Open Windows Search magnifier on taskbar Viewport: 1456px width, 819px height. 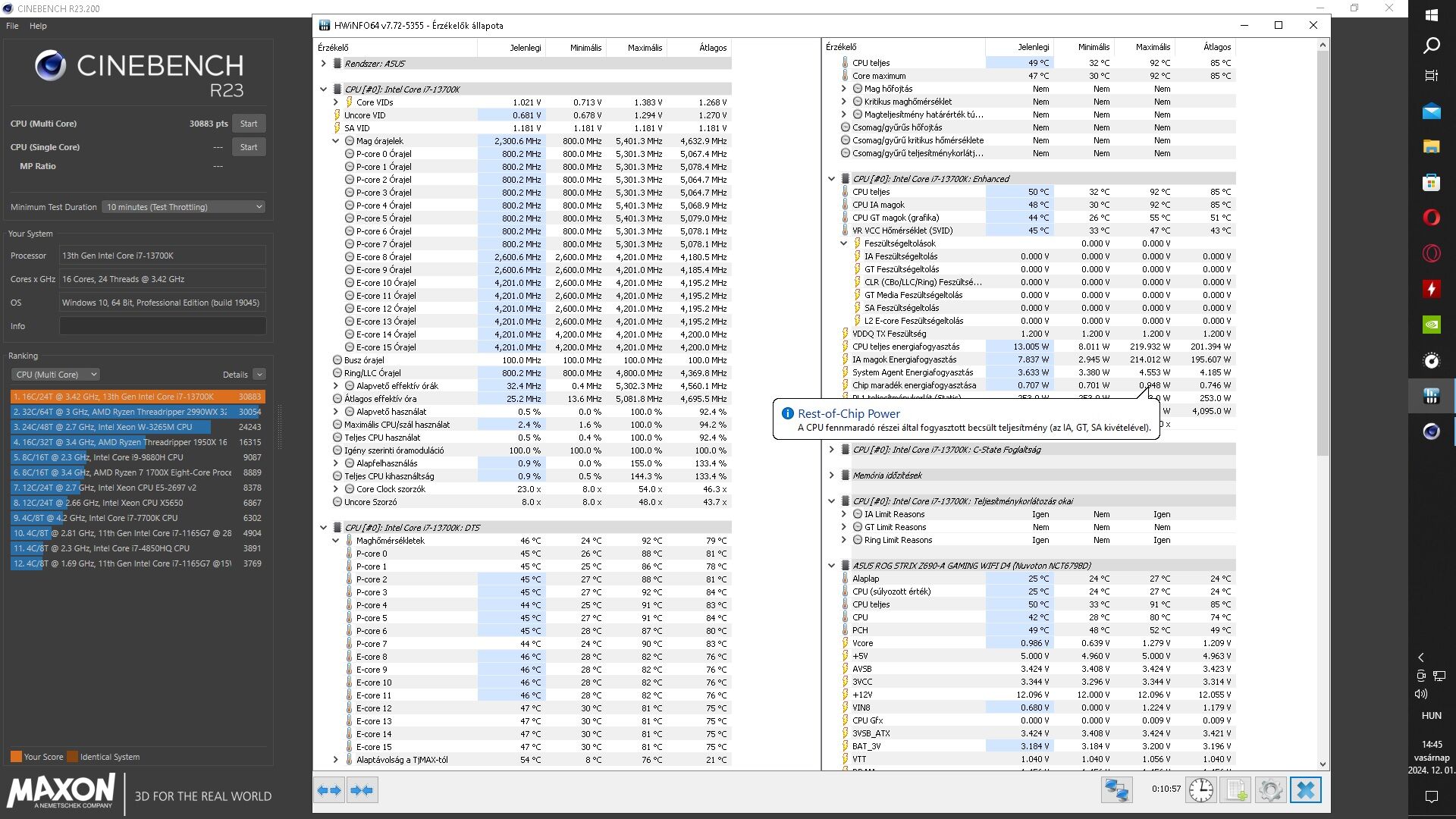[1432, 45]
